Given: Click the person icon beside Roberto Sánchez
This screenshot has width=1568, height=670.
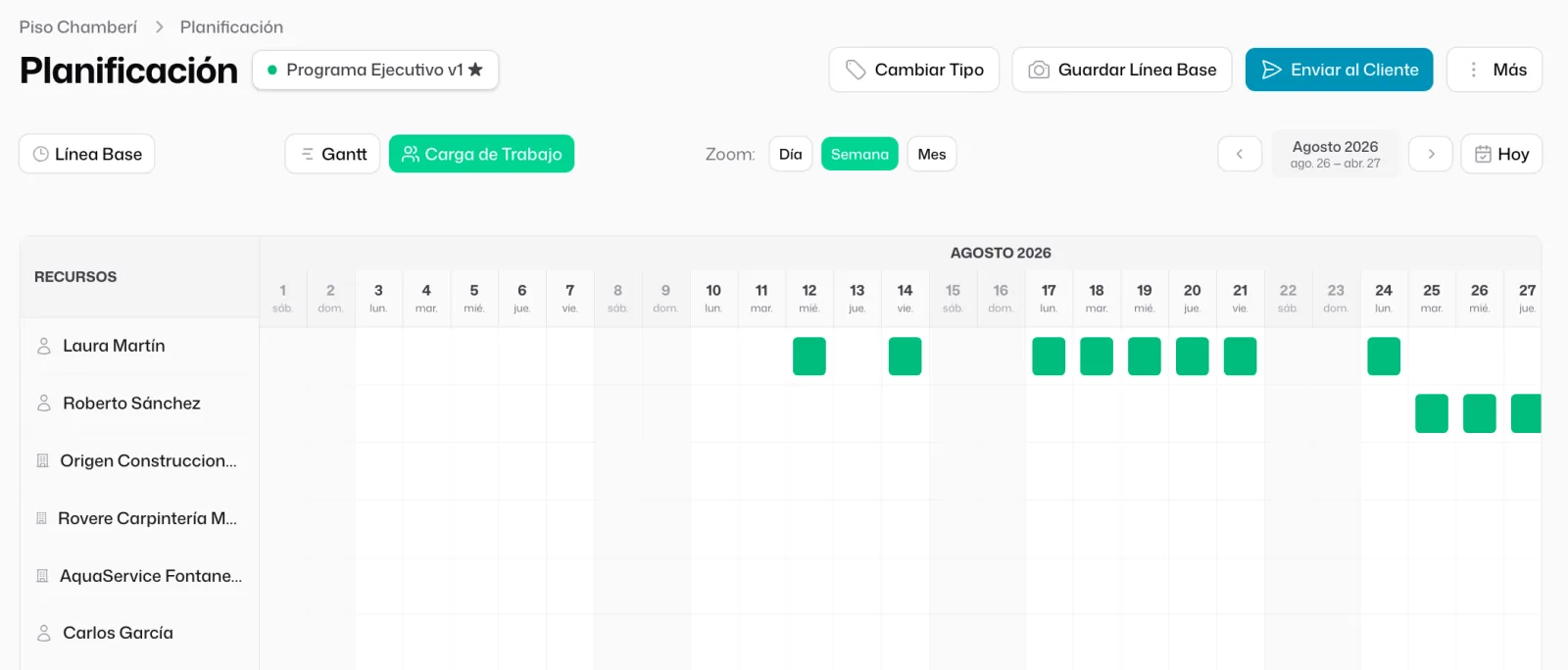Looking at the screenshot, I should pyautogui.click(x=44, y=403).
